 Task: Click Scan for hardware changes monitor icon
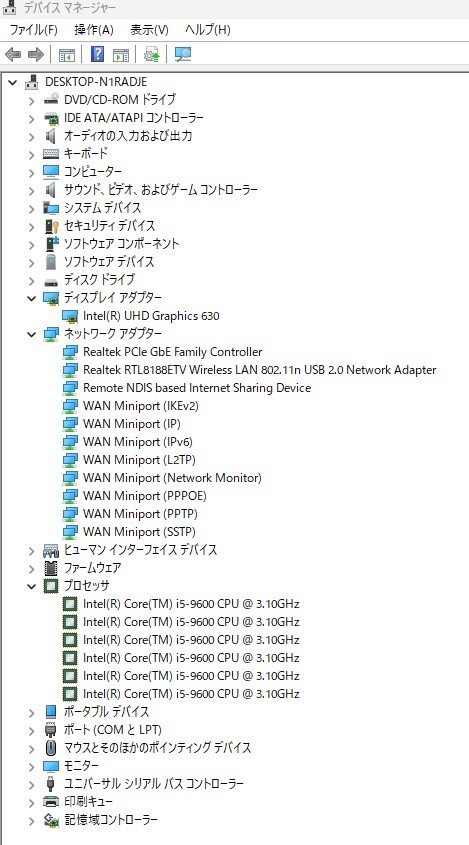[183, 54]
